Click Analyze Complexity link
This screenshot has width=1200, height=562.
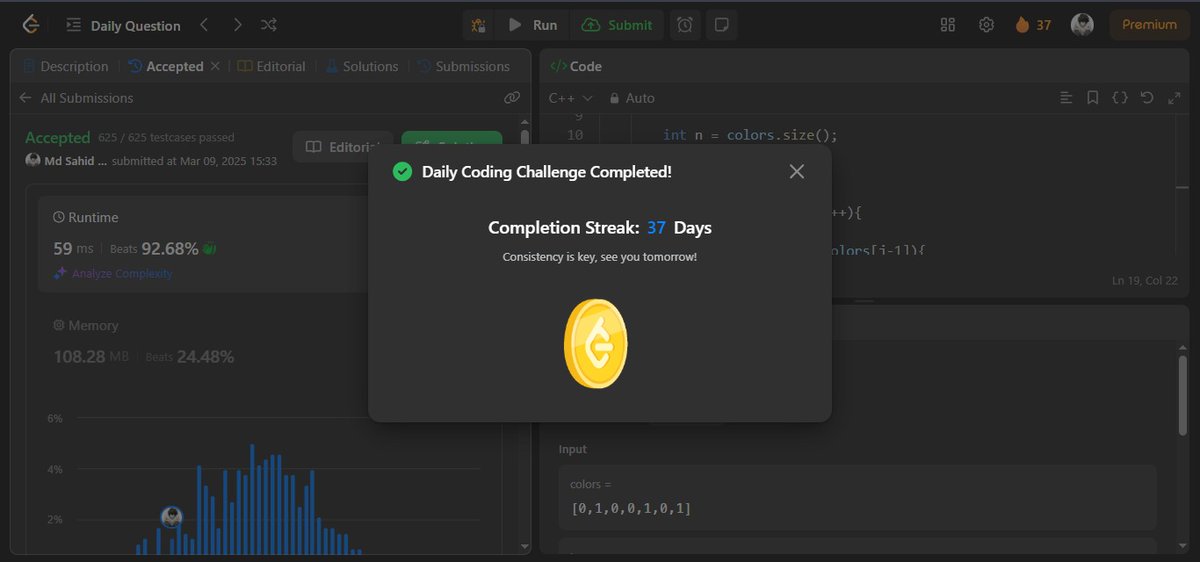pos(114,273)
